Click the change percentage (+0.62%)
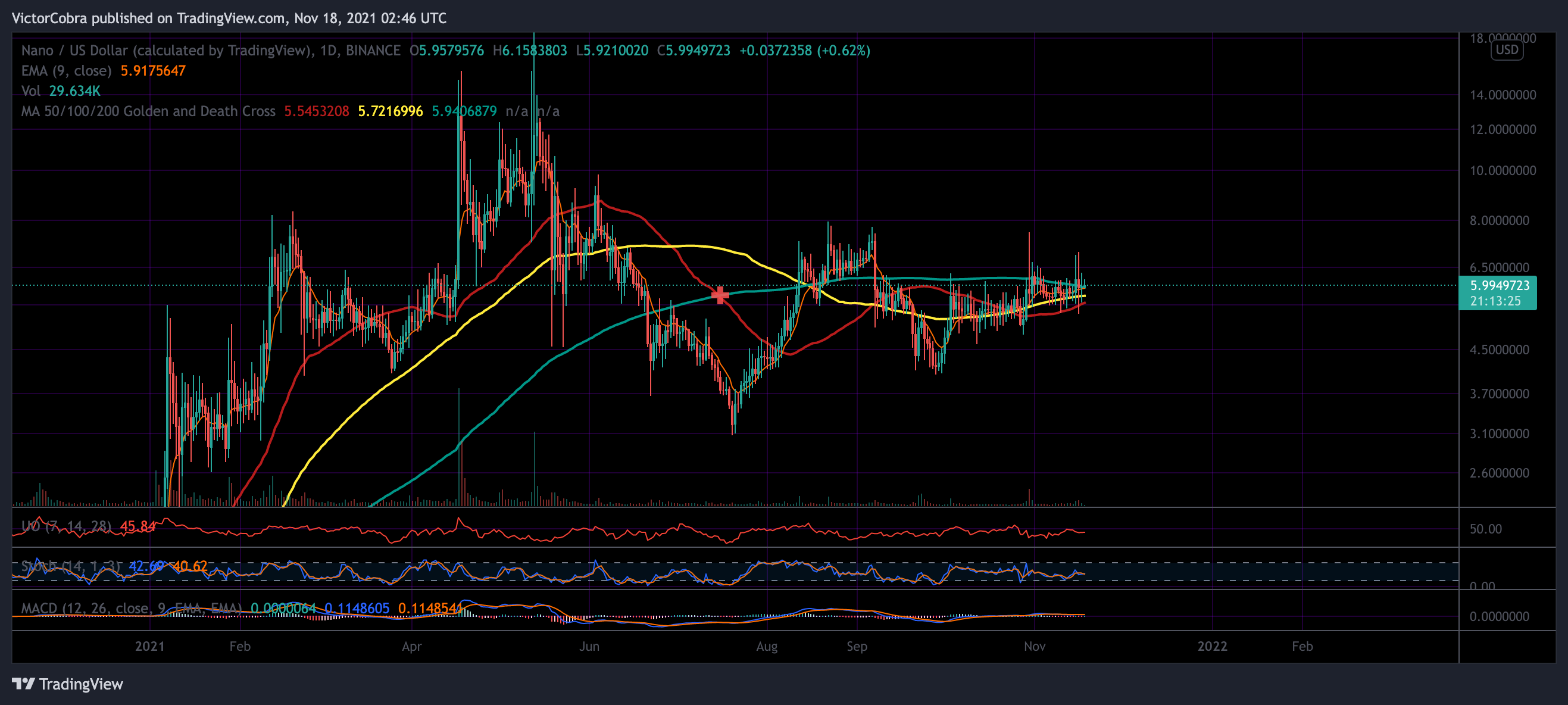This screenshot has width=1568, height=705. tap(843, 51)
